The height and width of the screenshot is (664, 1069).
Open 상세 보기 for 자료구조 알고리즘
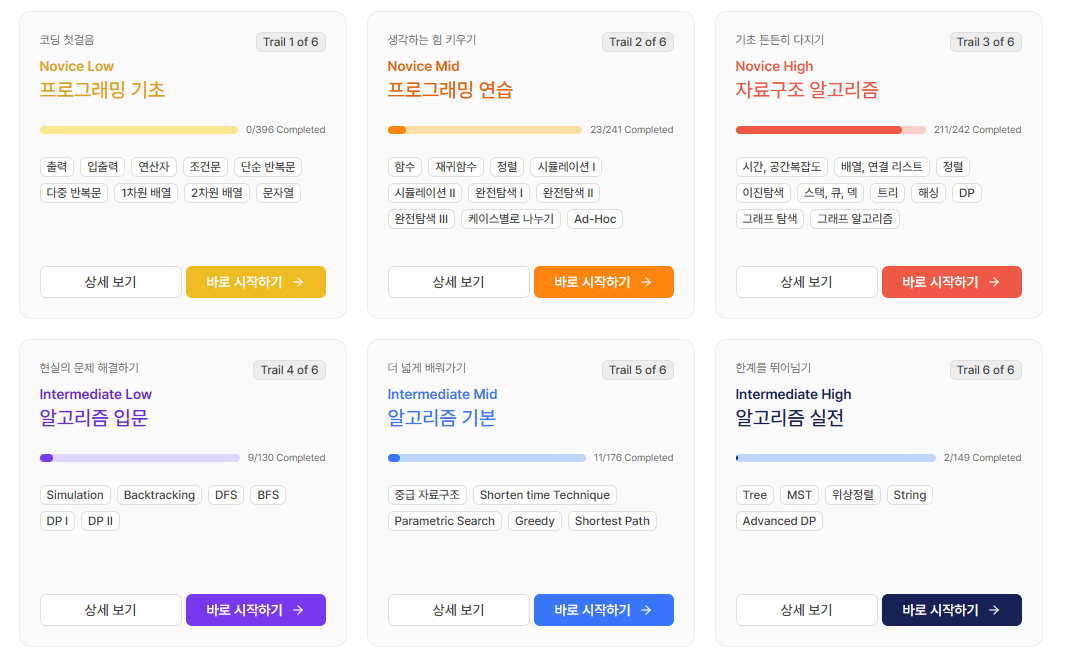(806, 282)
